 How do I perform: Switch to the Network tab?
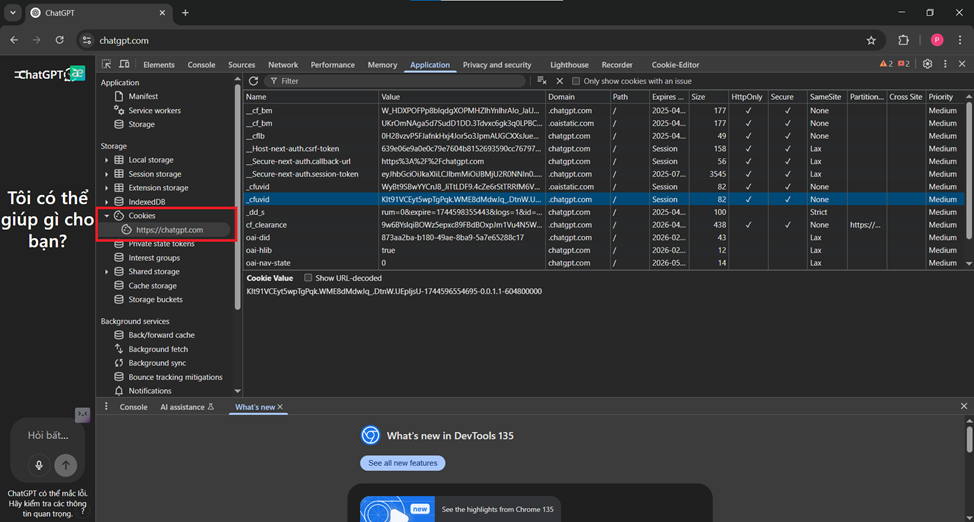(283, 65)
